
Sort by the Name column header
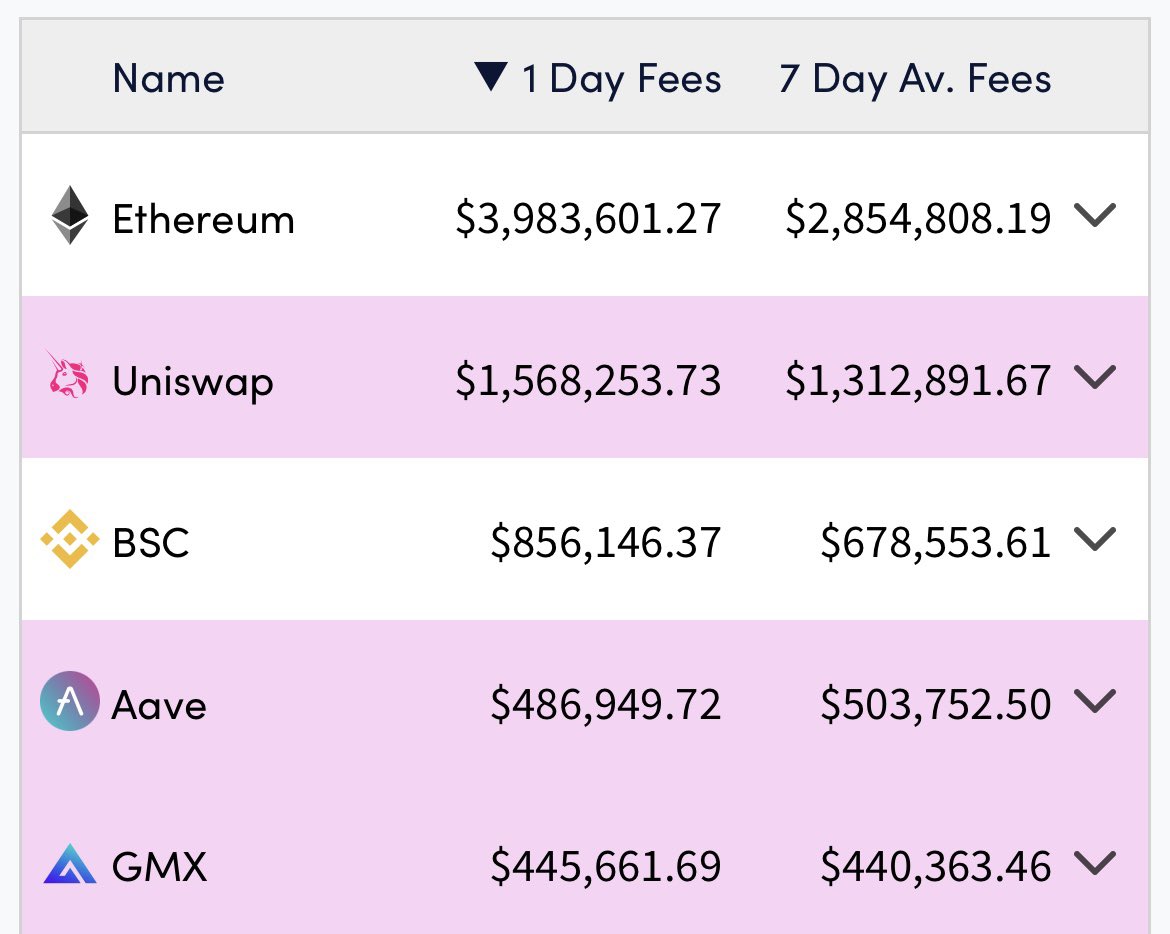point(169,78)
